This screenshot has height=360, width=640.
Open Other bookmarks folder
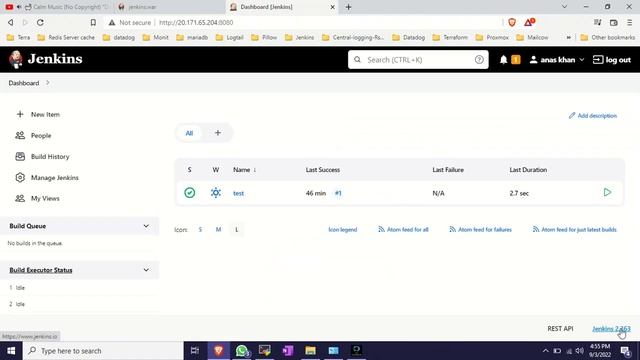(608, 37)
